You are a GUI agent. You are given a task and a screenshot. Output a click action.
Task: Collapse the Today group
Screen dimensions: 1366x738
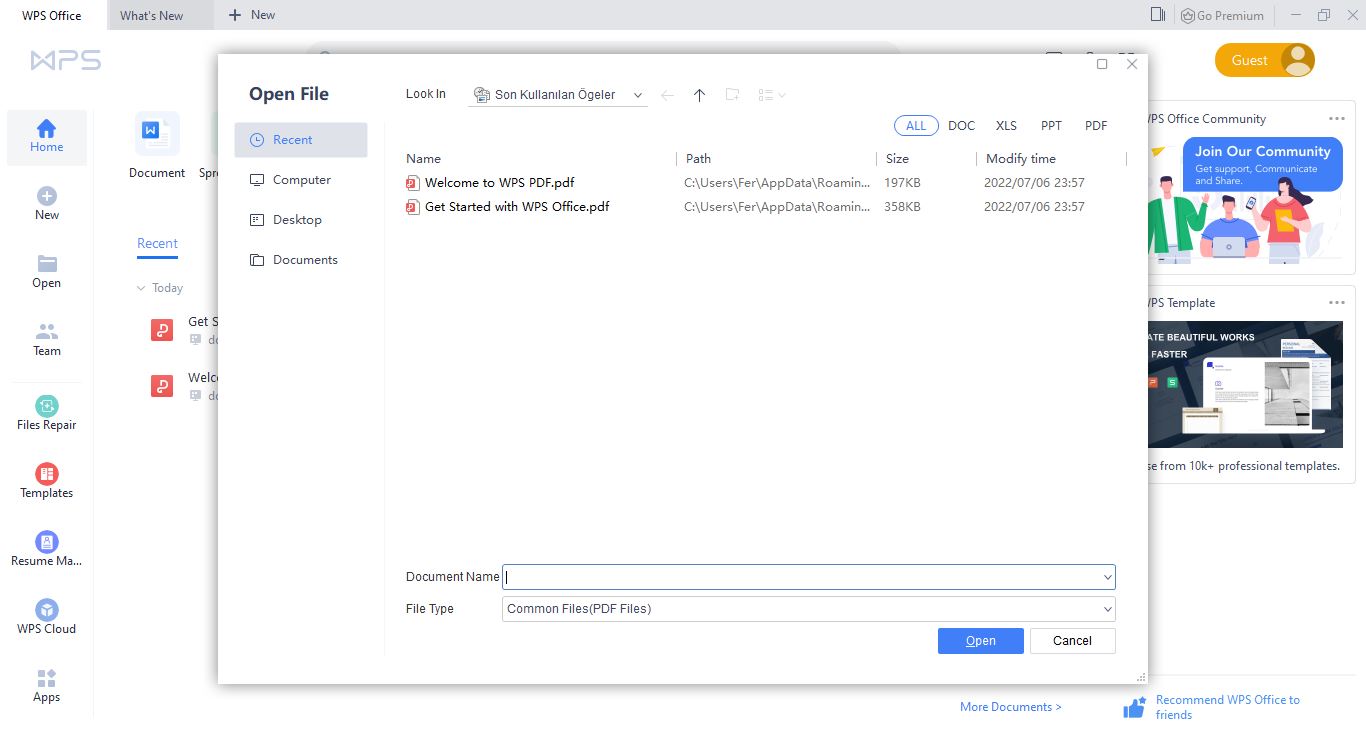(141, 288)
